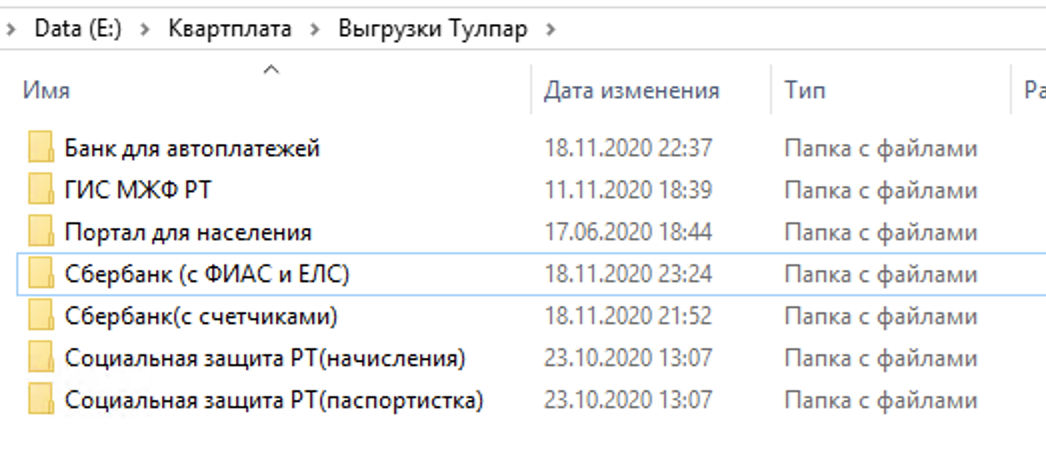Select the Портал для населения folder icon
The height and width of the screenshot is (460, 1046).
pos(41,232)
